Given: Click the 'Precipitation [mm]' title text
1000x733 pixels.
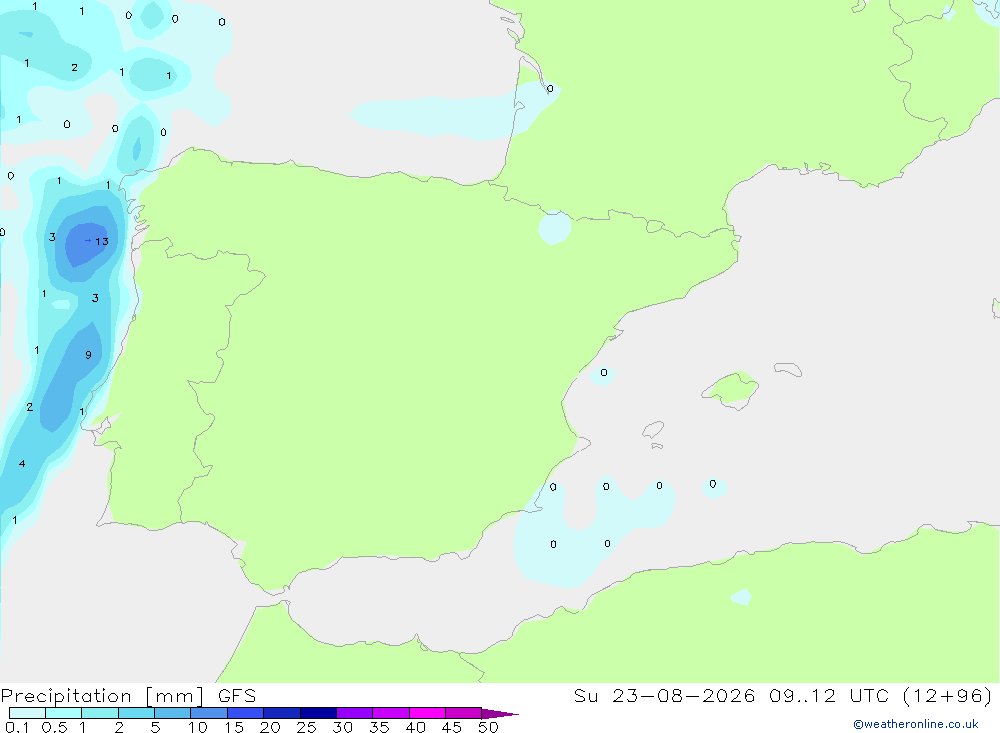Looking at the screenshot, I should coord(102,696).
